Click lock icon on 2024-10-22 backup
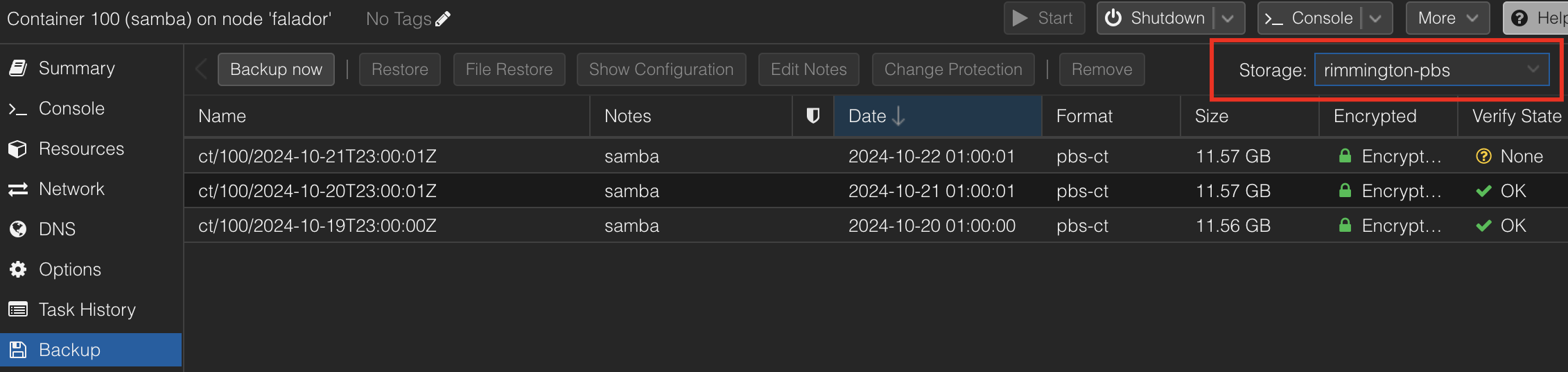Viewport: 1568px width, 372px height. [x=1345, y=156]
